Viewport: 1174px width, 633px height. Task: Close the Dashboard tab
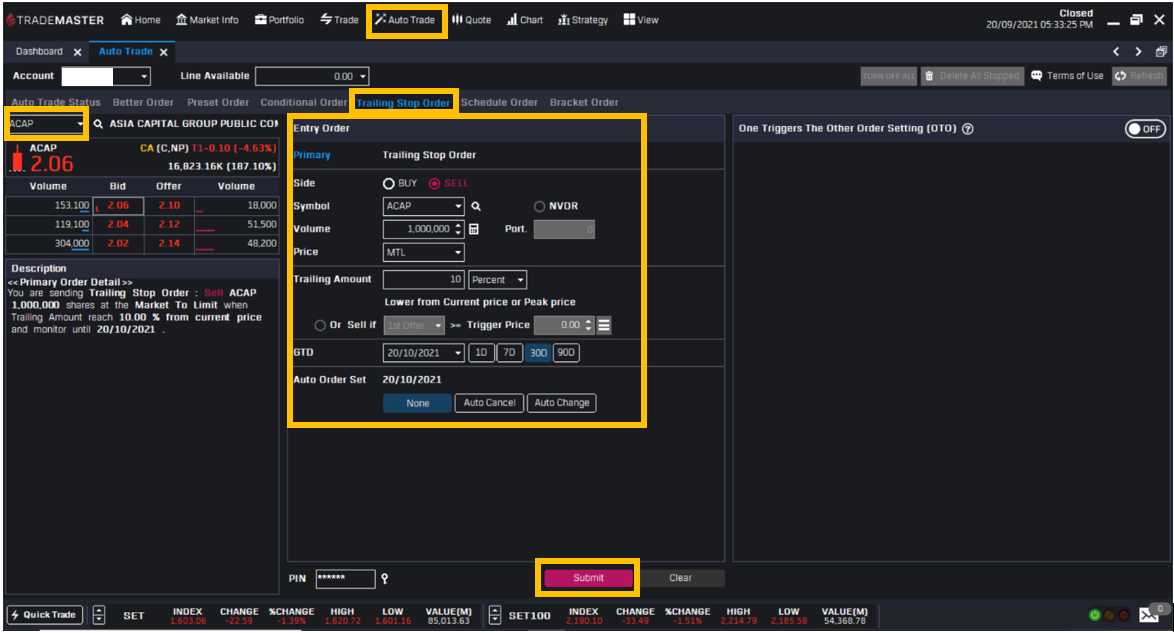click(78, 52)
